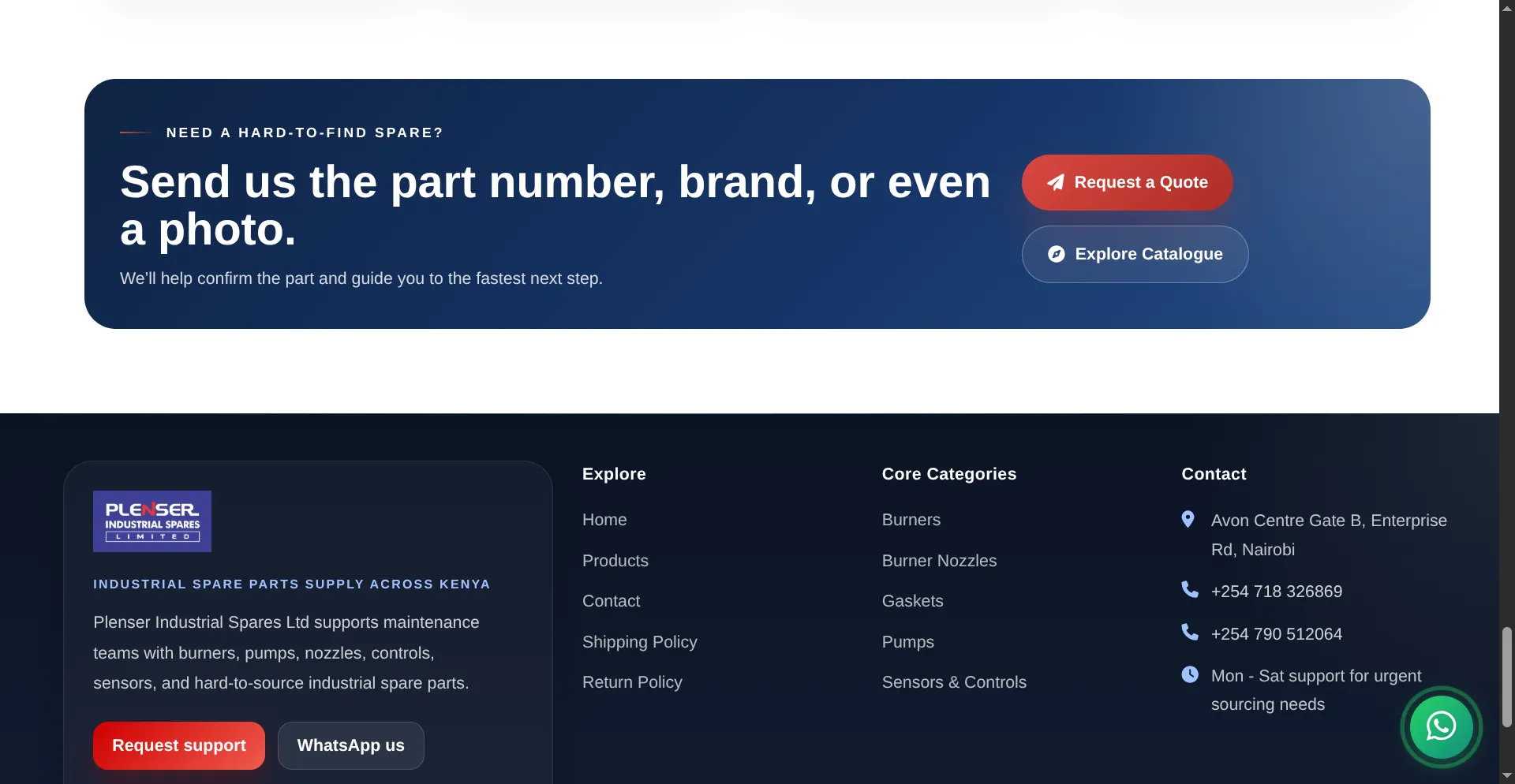
Task: Select the Gaskets category link
Action: tap(911, 601)
